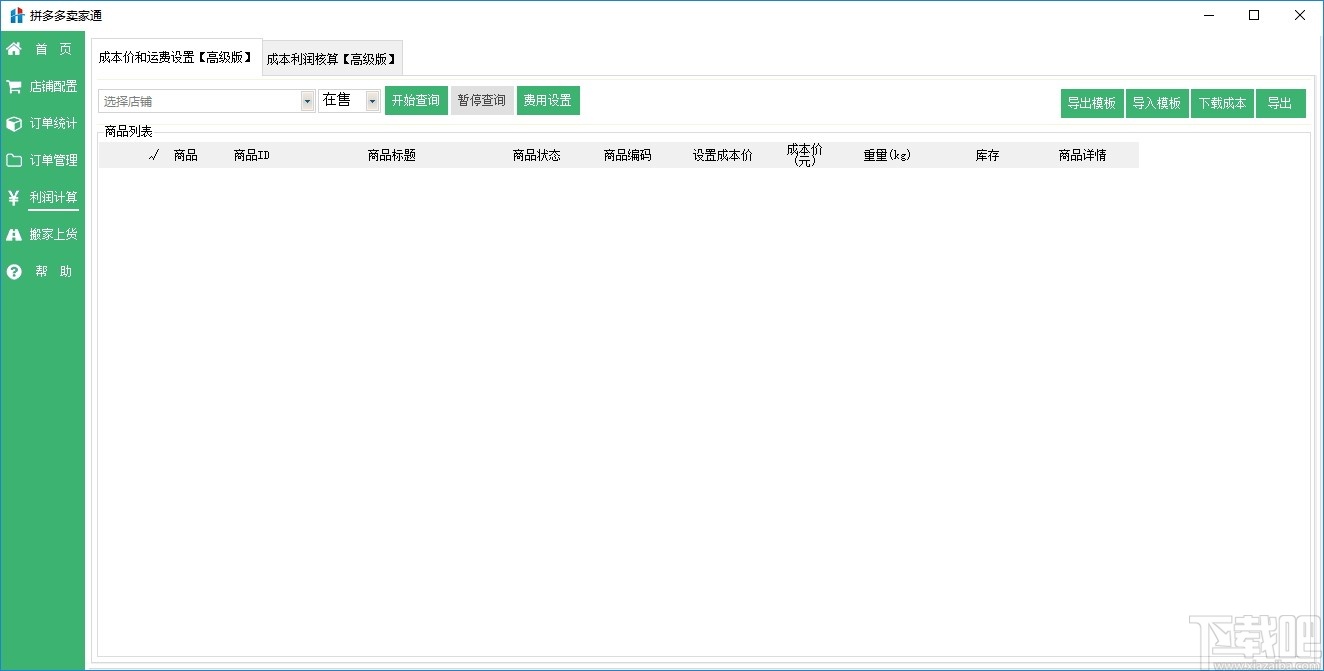Click the 导出 button
The width and height of the screenshot is (1324, 671).
1280,103
